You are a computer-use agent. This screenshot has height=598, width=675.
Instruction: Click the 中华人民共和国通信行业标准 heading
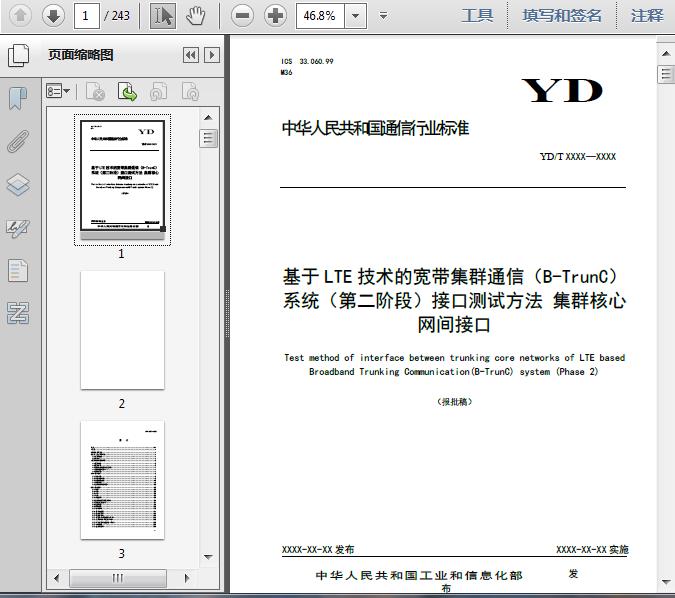375,128
